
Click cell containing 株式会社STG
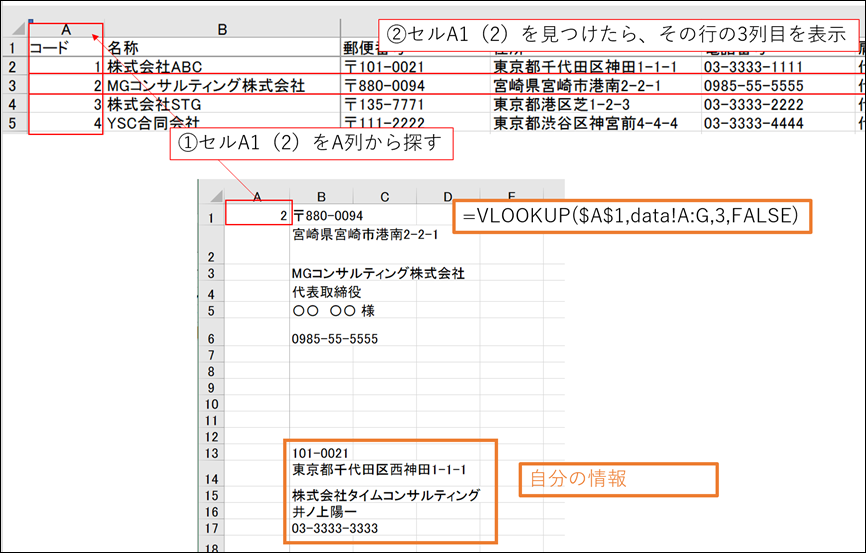coord(222,104)
